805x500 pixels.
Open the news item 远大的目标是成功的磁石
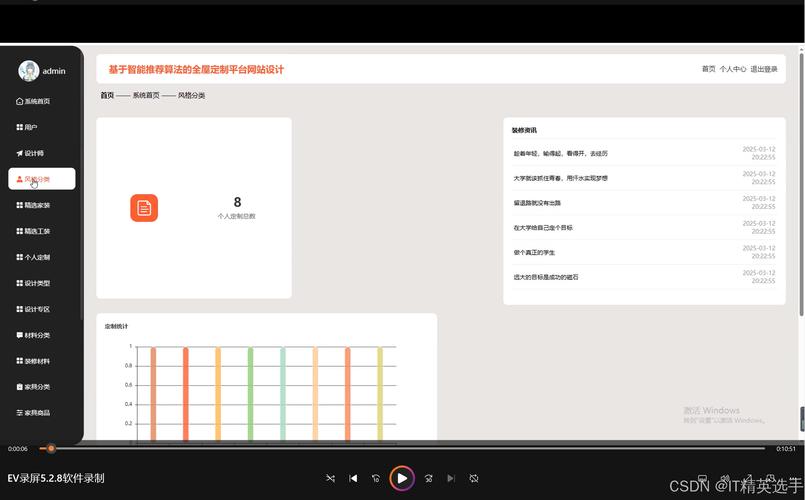click(546, 277)
